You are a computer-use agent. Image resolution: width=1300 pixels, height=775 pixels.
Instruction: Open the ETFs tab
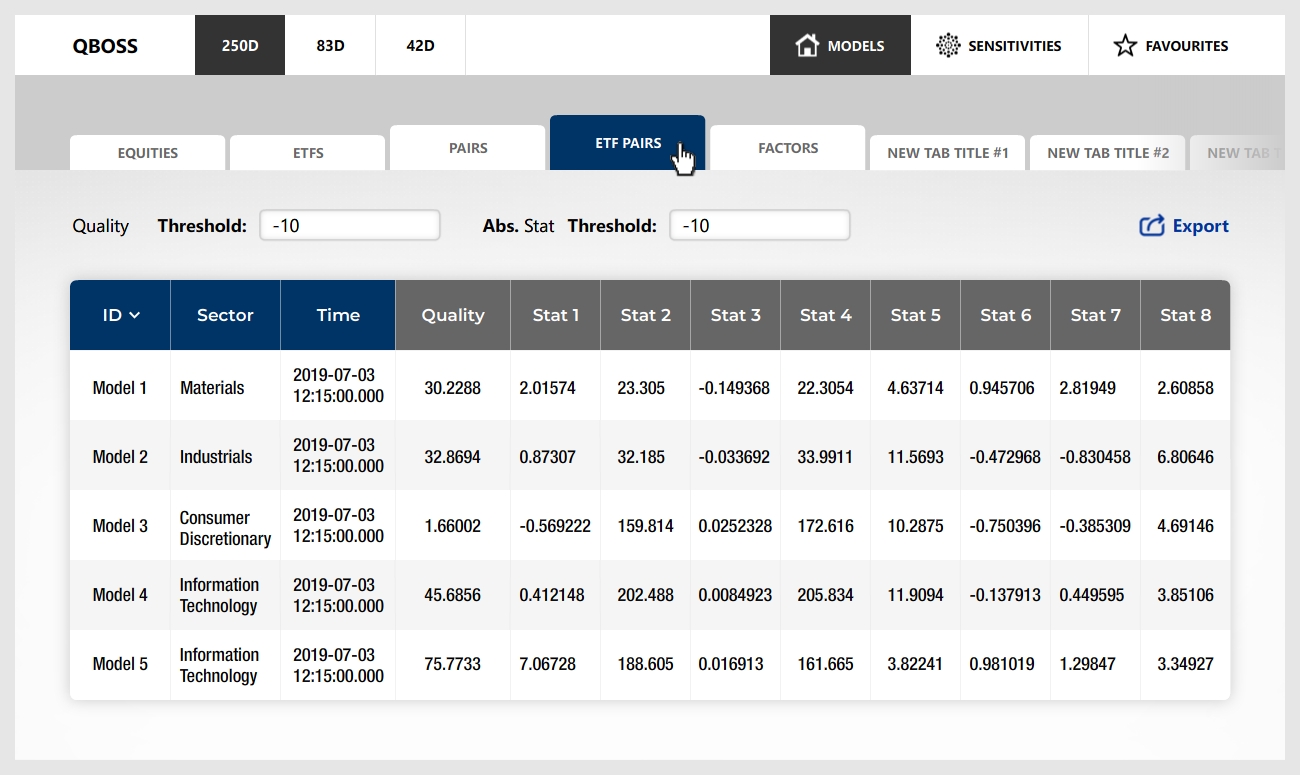click(308, 153)
